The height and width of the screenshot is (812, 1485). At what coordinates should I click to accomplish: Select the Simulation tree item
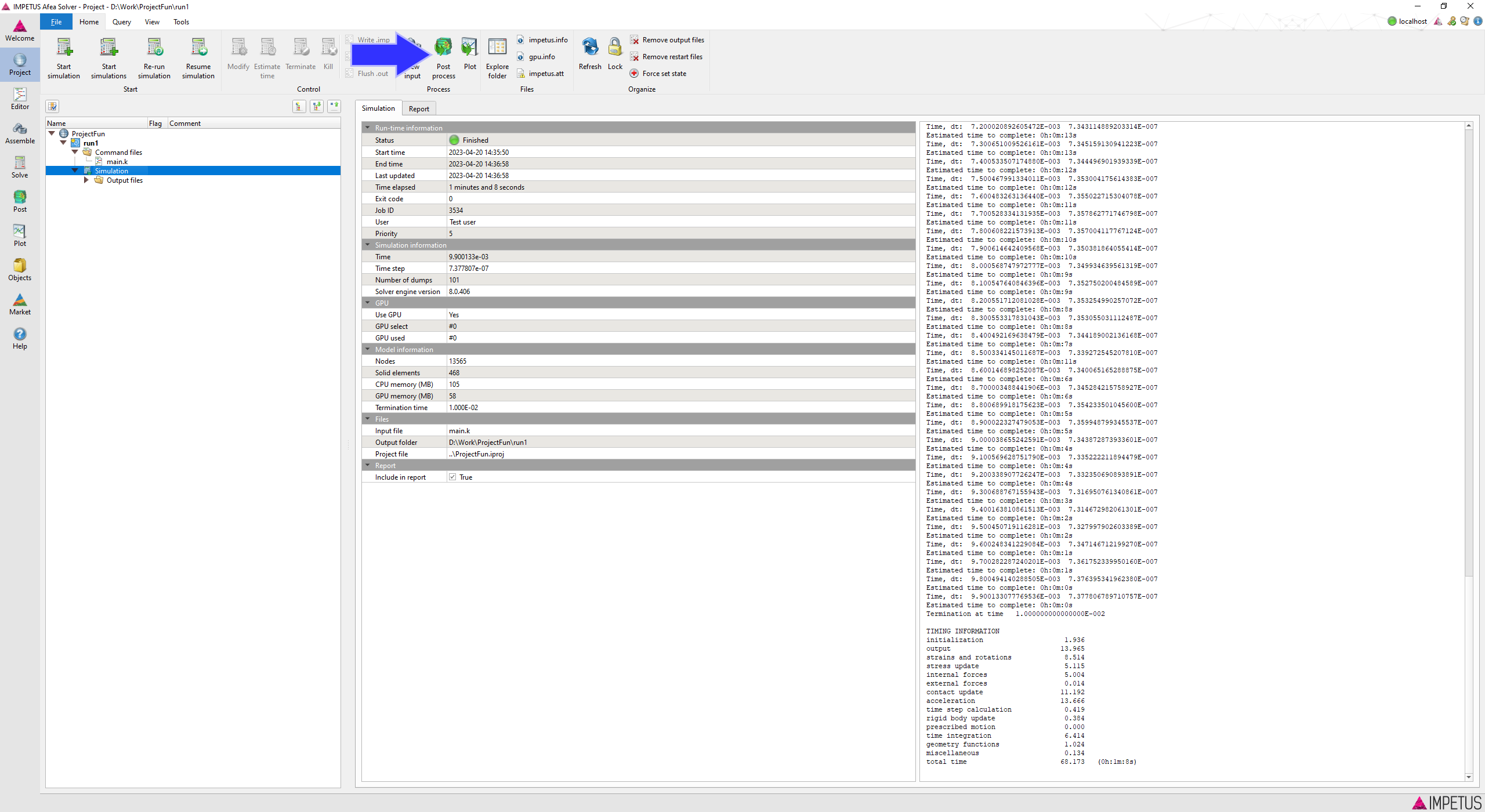pyautogui.click(x=111, y=171)
